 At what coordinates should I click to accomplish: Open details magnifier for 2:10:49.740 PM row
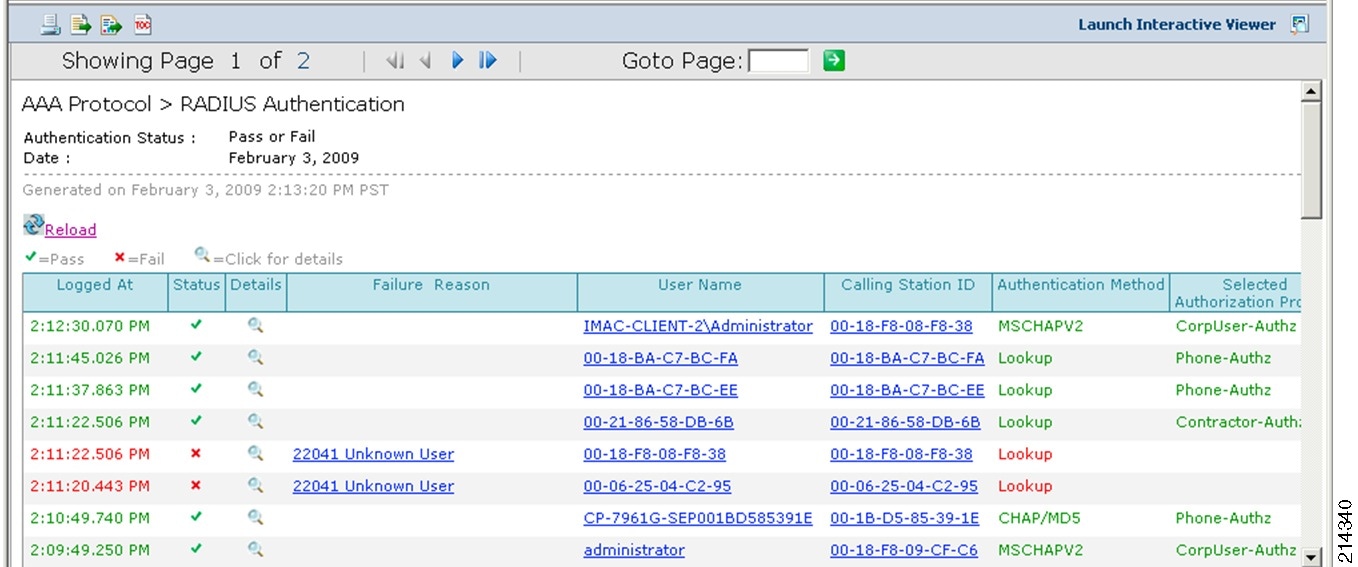tap(255, 517)
